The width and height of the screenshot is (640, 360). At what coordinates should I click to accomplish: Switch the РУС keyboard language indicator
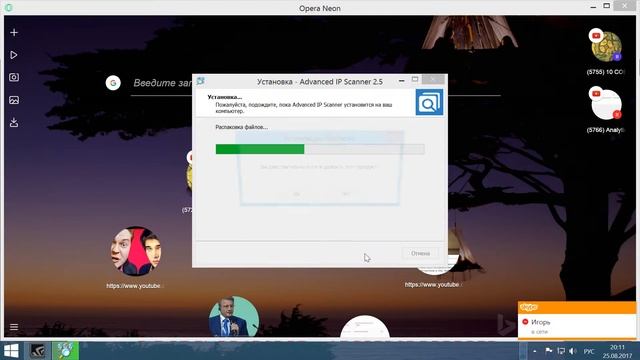point(589,351)
